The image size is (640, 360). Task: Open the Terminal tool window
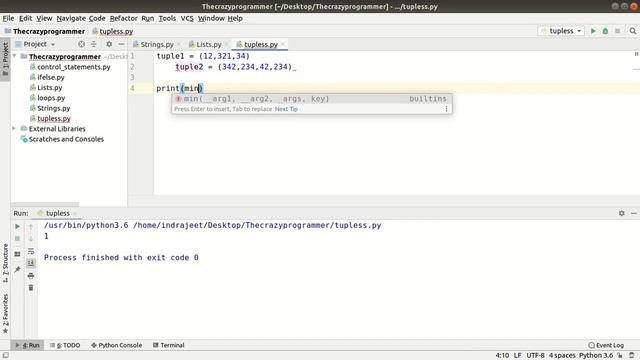pyautogui.click(x=169, y=345)
